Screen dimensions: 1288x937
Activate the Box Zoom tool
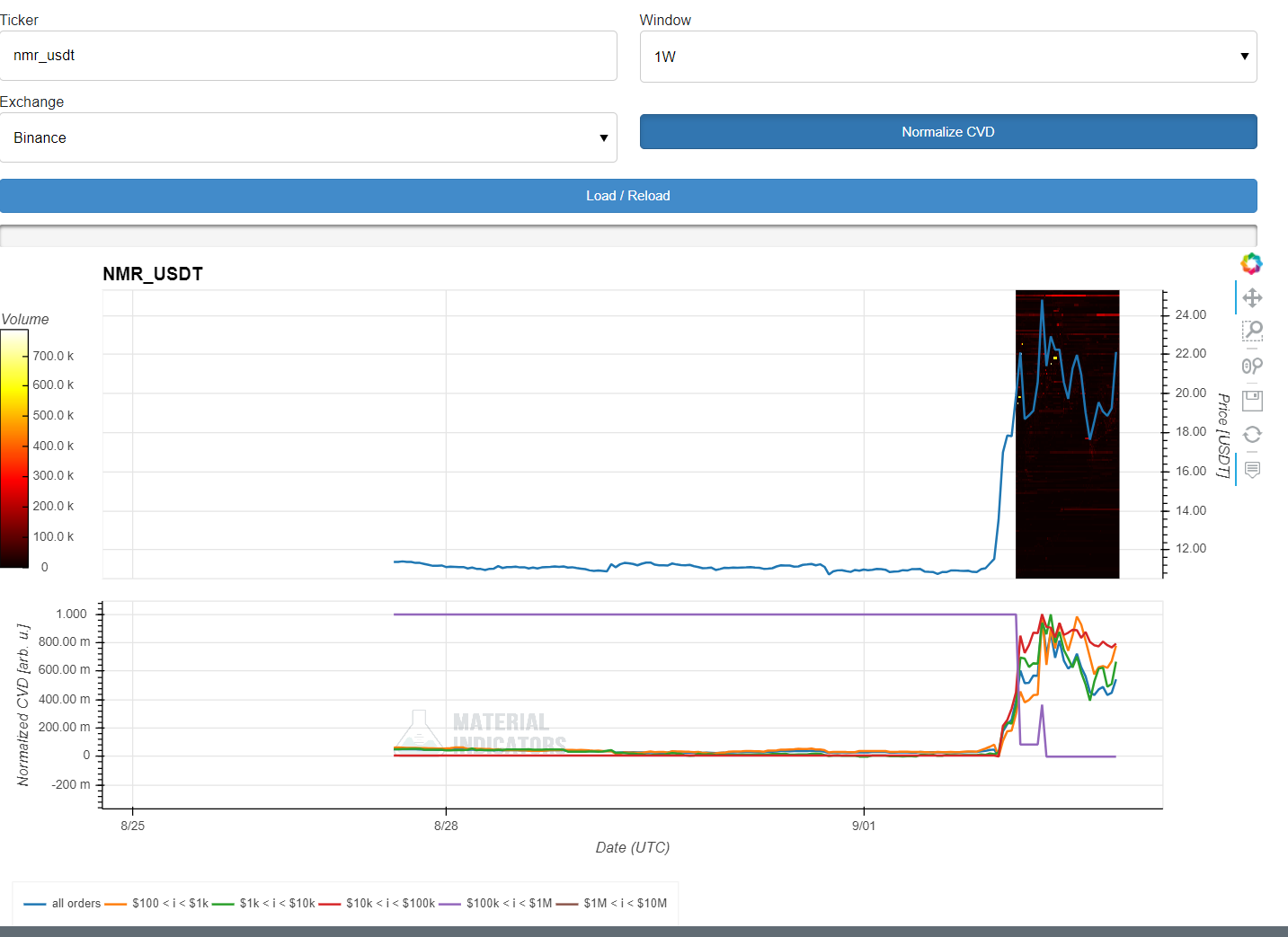coord(1252,331)
